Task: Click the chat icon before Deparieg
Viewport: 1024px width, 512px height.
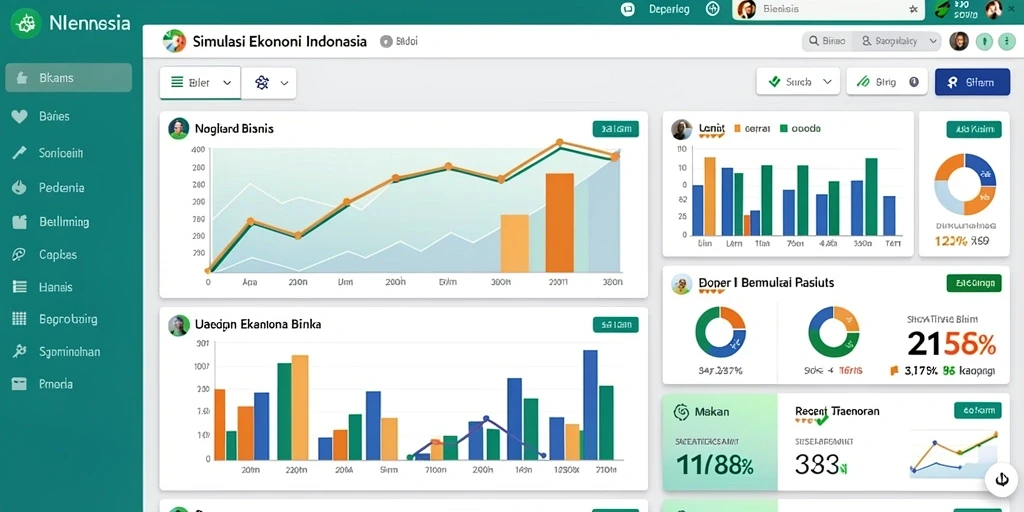Action: [x=628, y=9]
